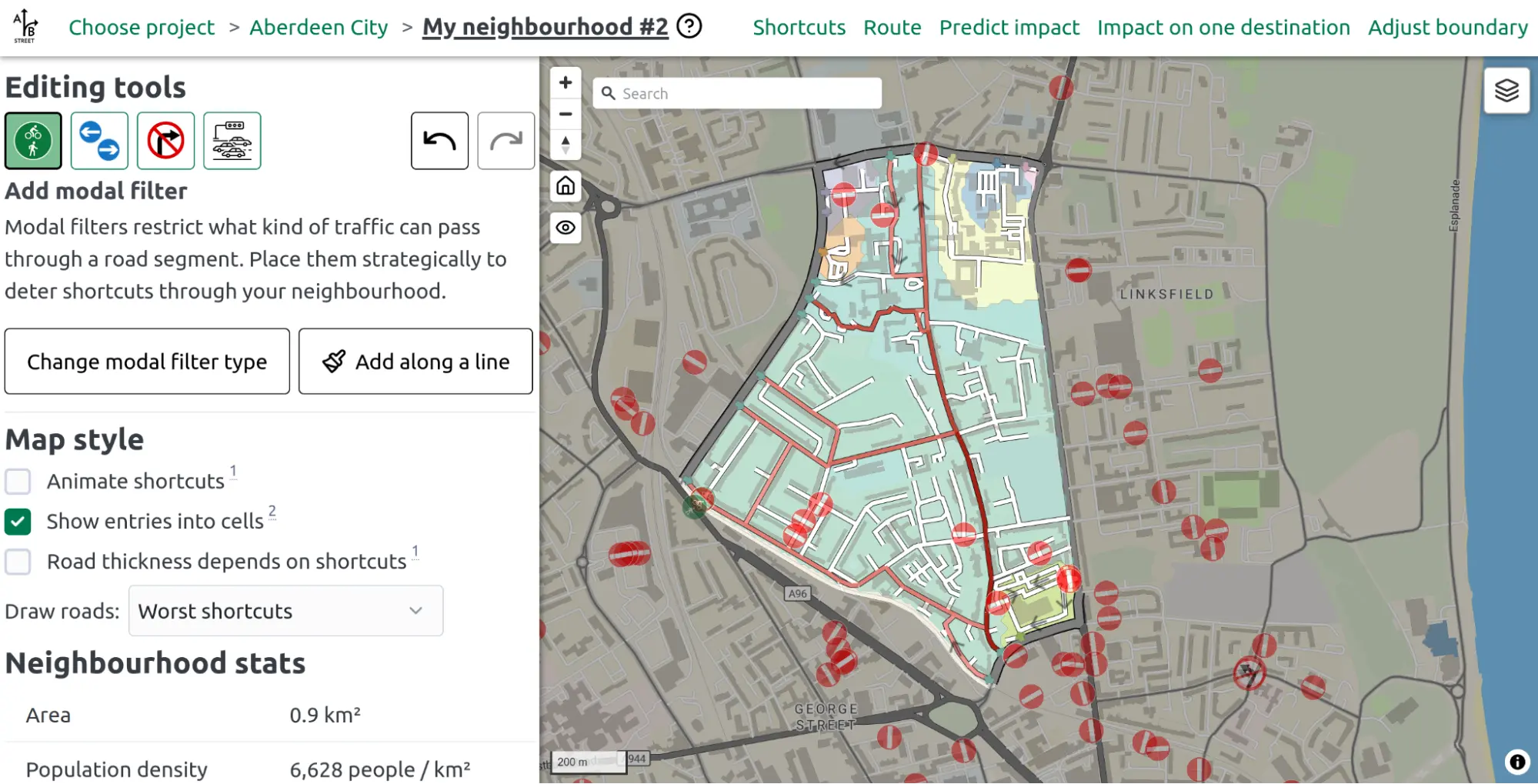
Task: Select the modal filter tool icon
Action: click(33, 141)
